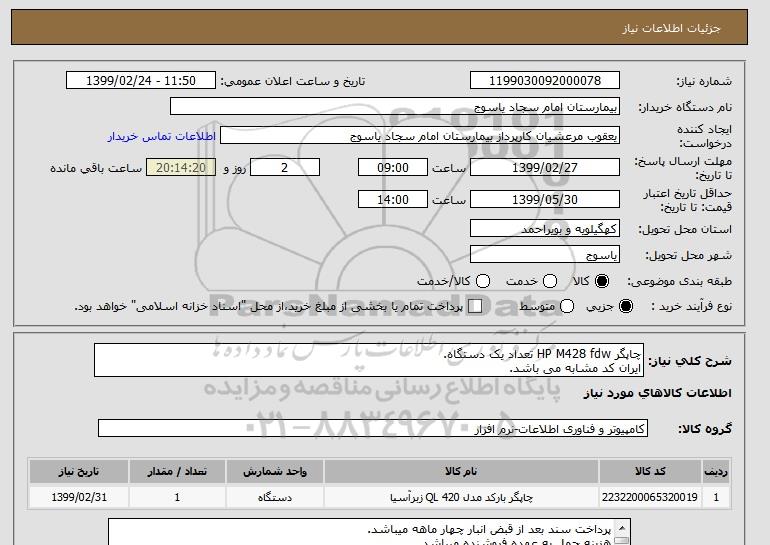
Task: Open the buyer contact info link
Action: 162,136
